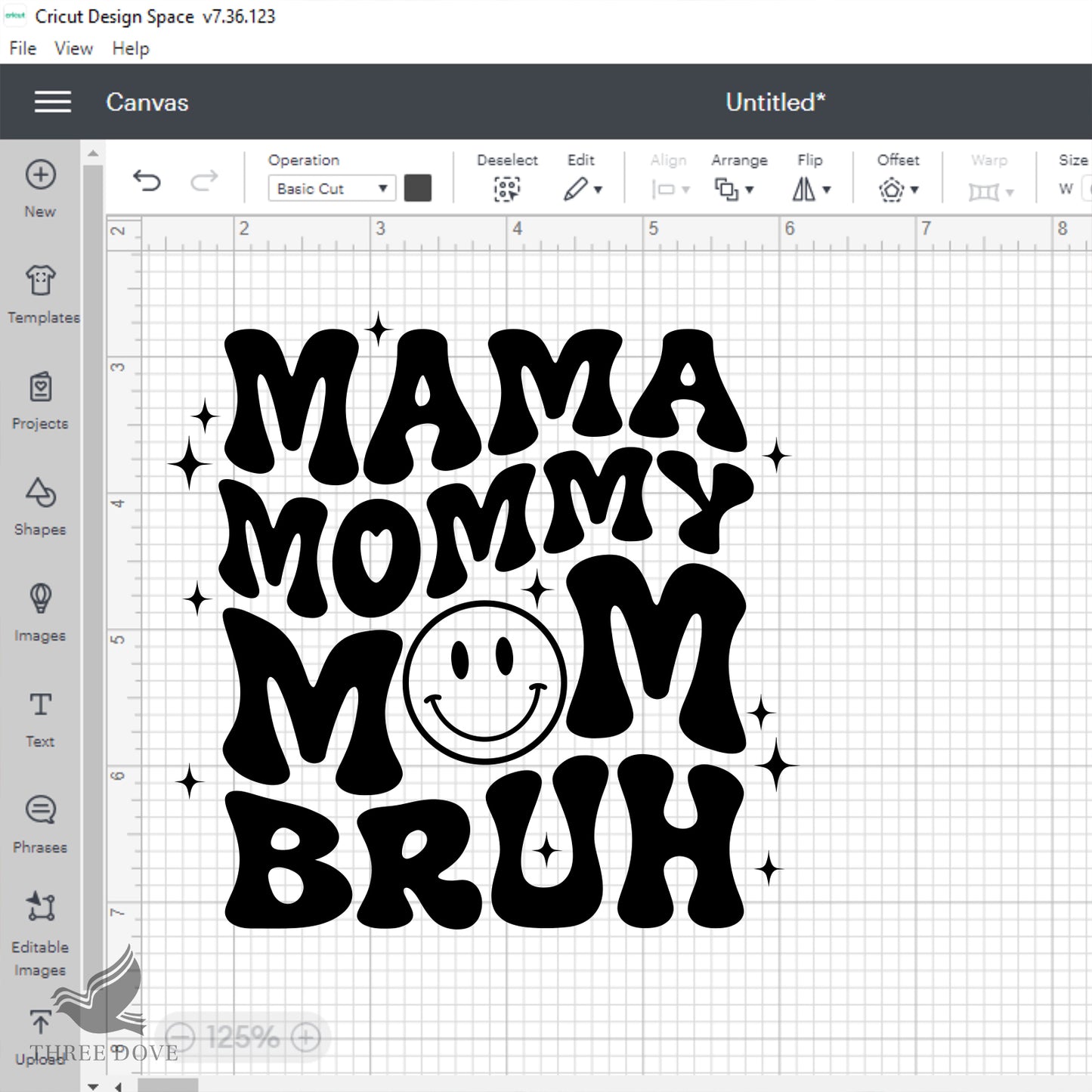This screenshot has width=1092, height=1092.
Task: Click the New project icon
Action: (x=40, y=175)
